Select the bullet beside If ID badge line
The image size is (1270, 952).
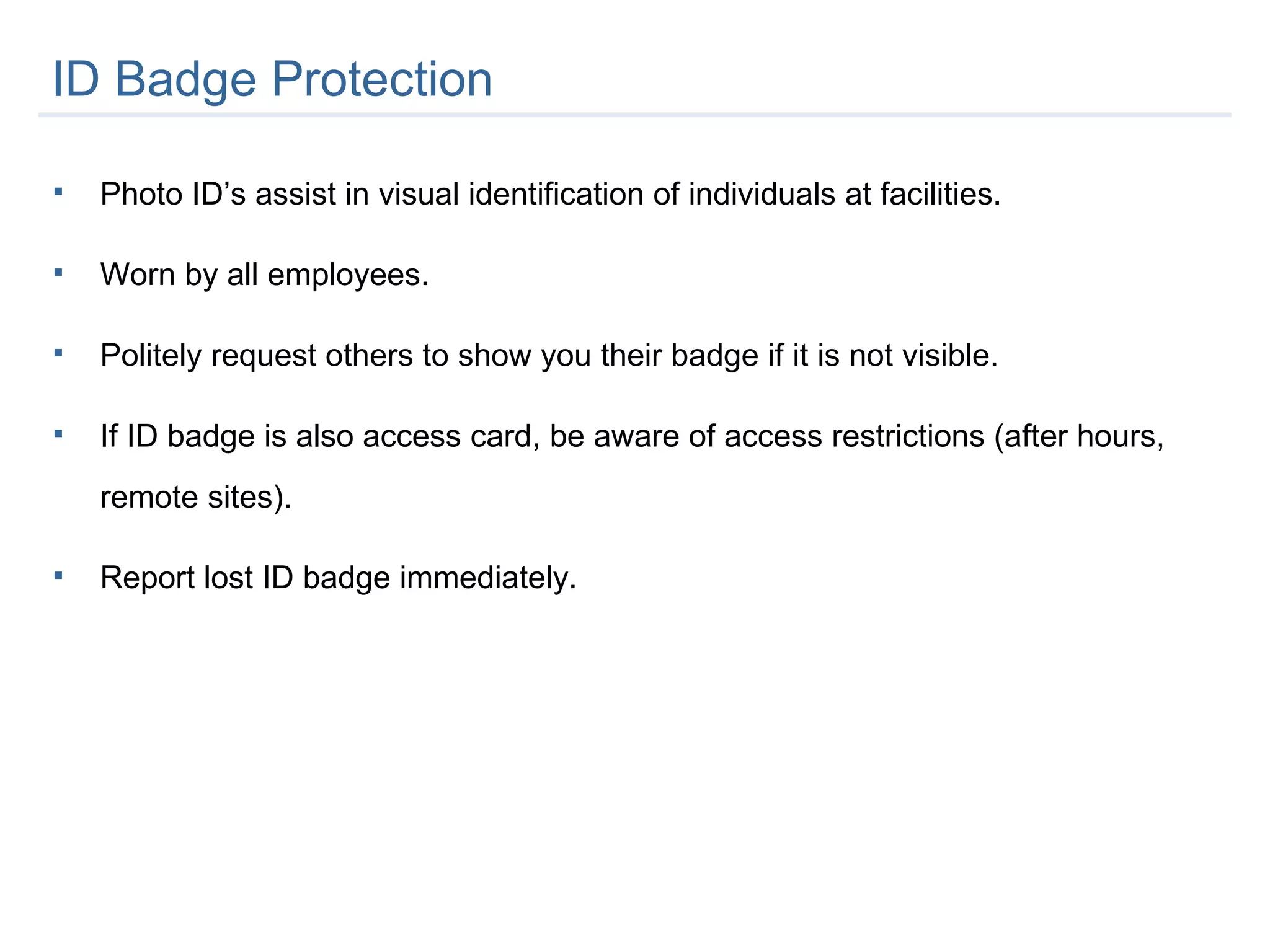tap(58, 434)
